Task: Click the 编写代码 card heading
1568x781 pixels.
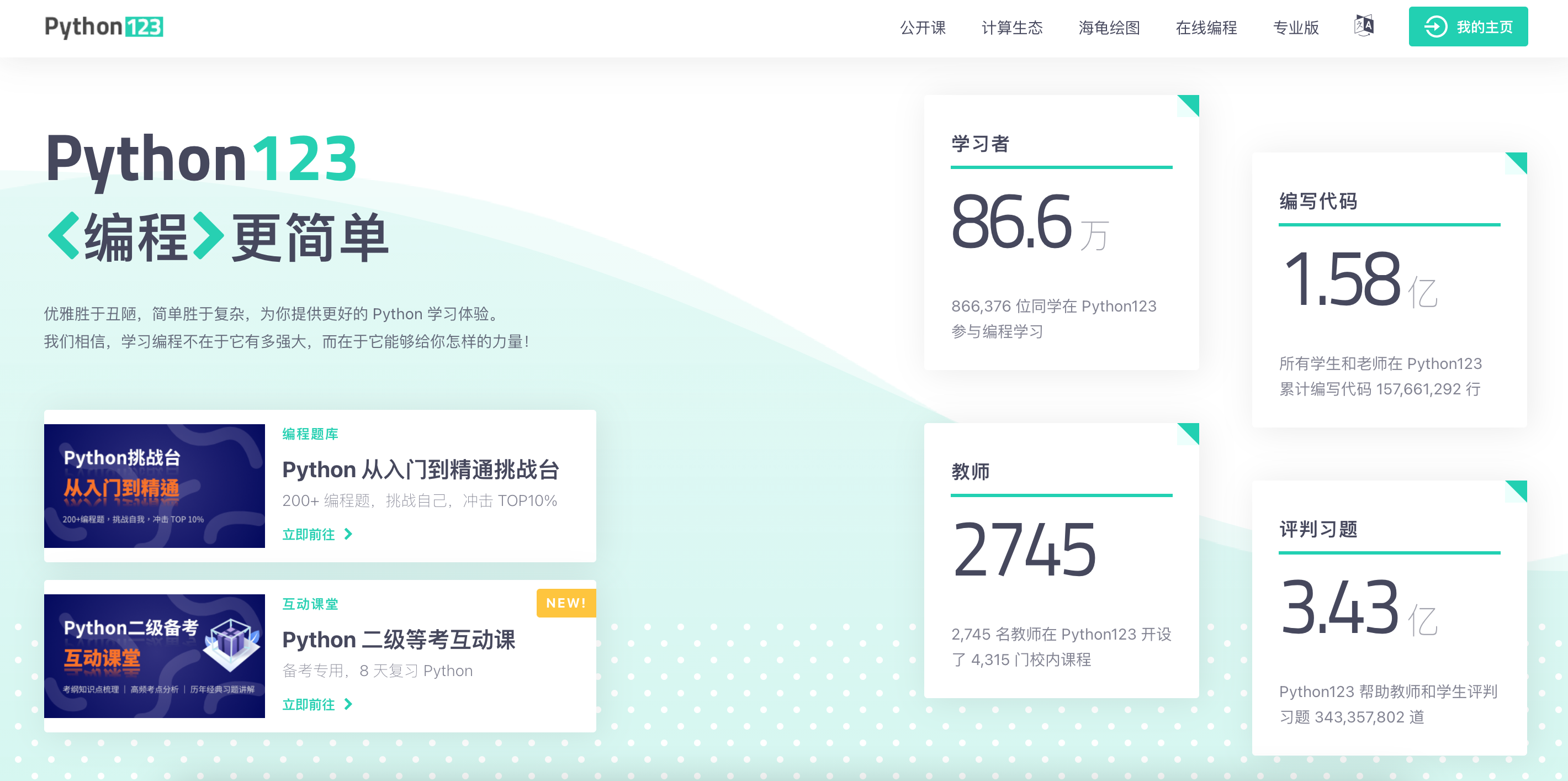Action: [x=1318, y=201]
